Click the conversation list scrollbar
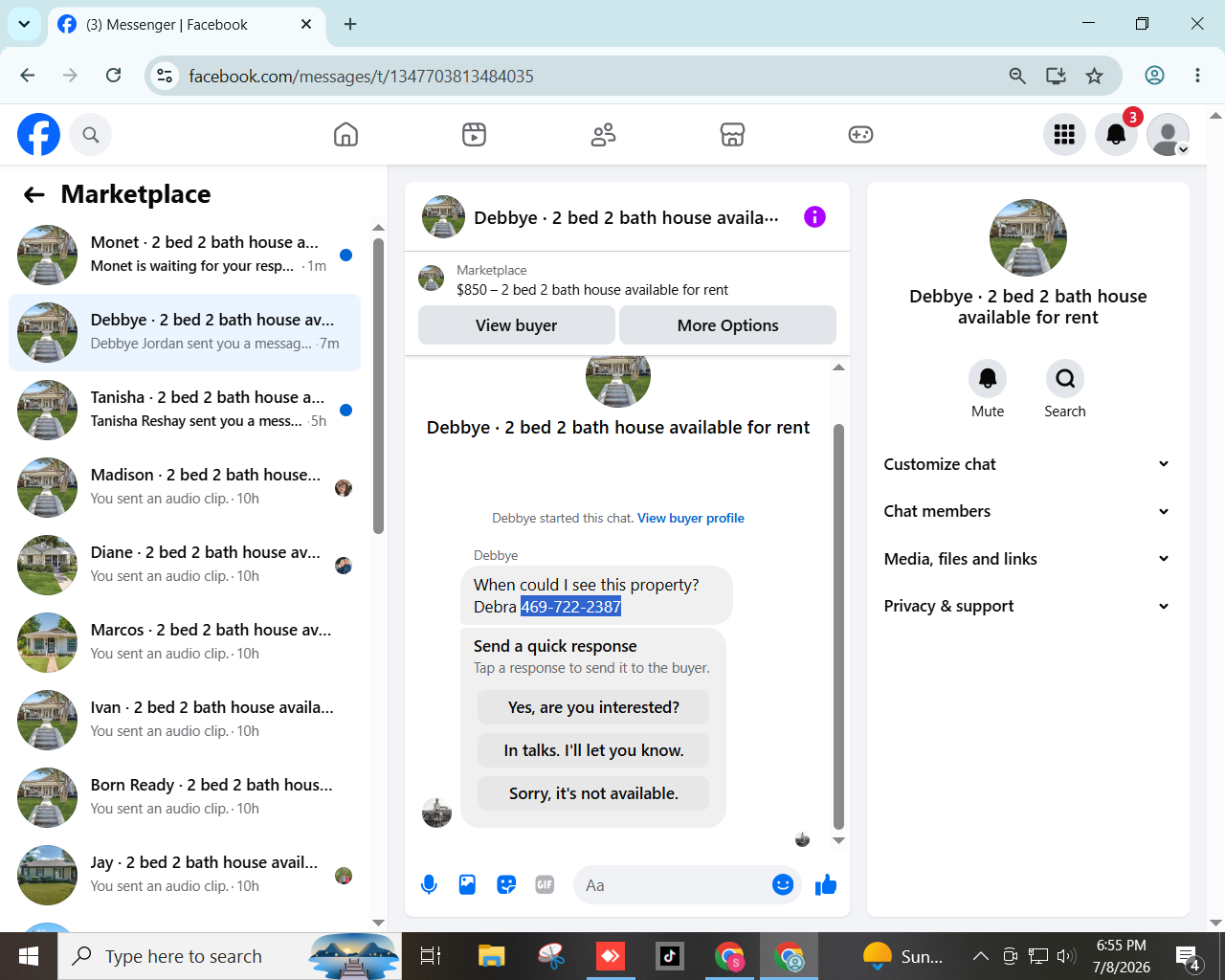 point(378,385)
